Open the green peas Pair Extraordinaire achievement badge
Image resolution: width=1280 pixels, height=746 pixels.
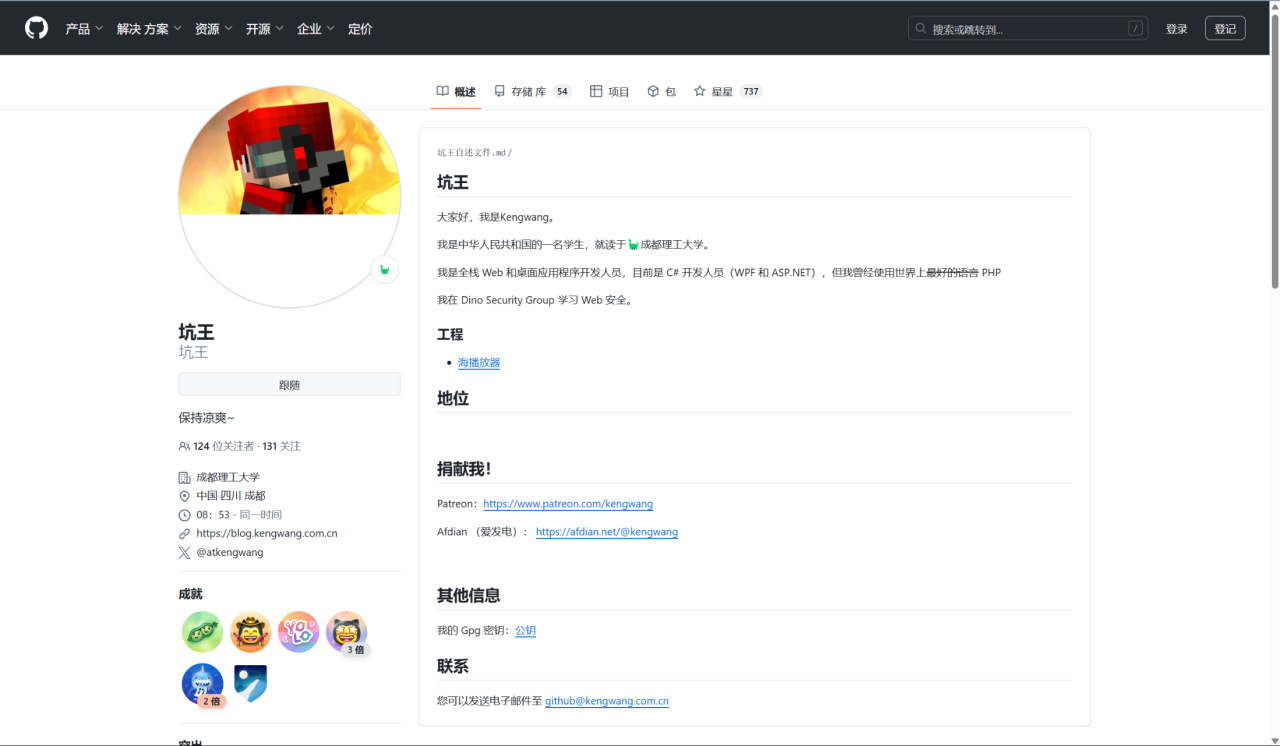point(202,632)
